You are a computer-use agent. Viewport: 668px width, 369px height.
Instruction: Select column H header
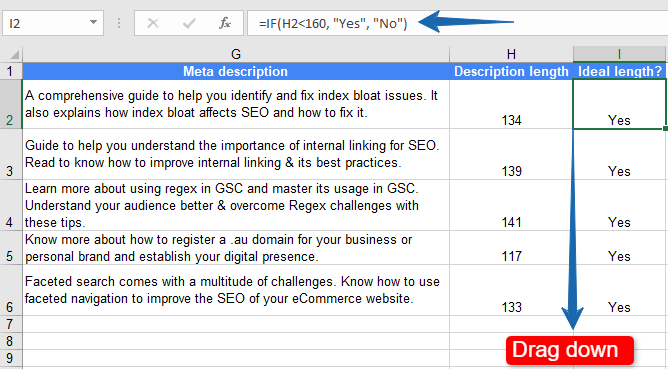coord(511,54)
